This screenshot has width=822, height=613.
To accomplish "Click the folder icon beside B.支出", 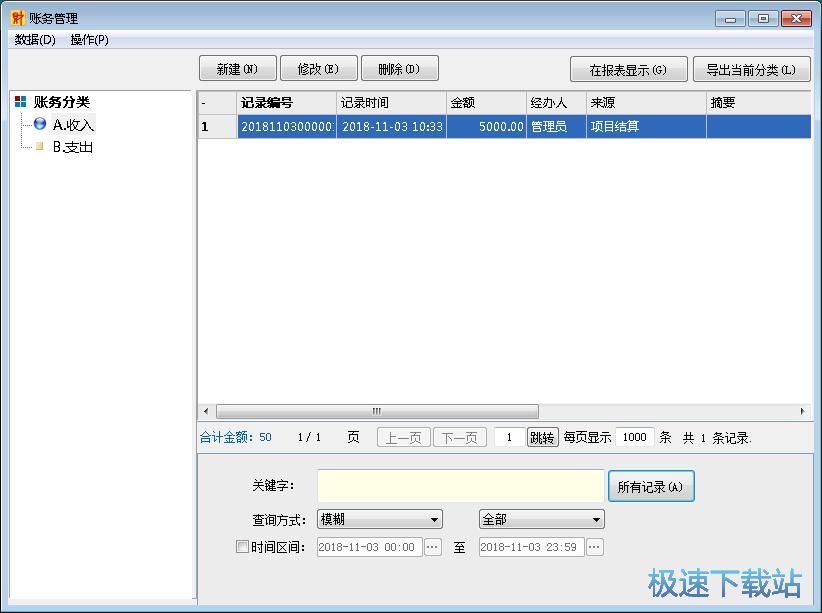I will (x=40, y=146).
